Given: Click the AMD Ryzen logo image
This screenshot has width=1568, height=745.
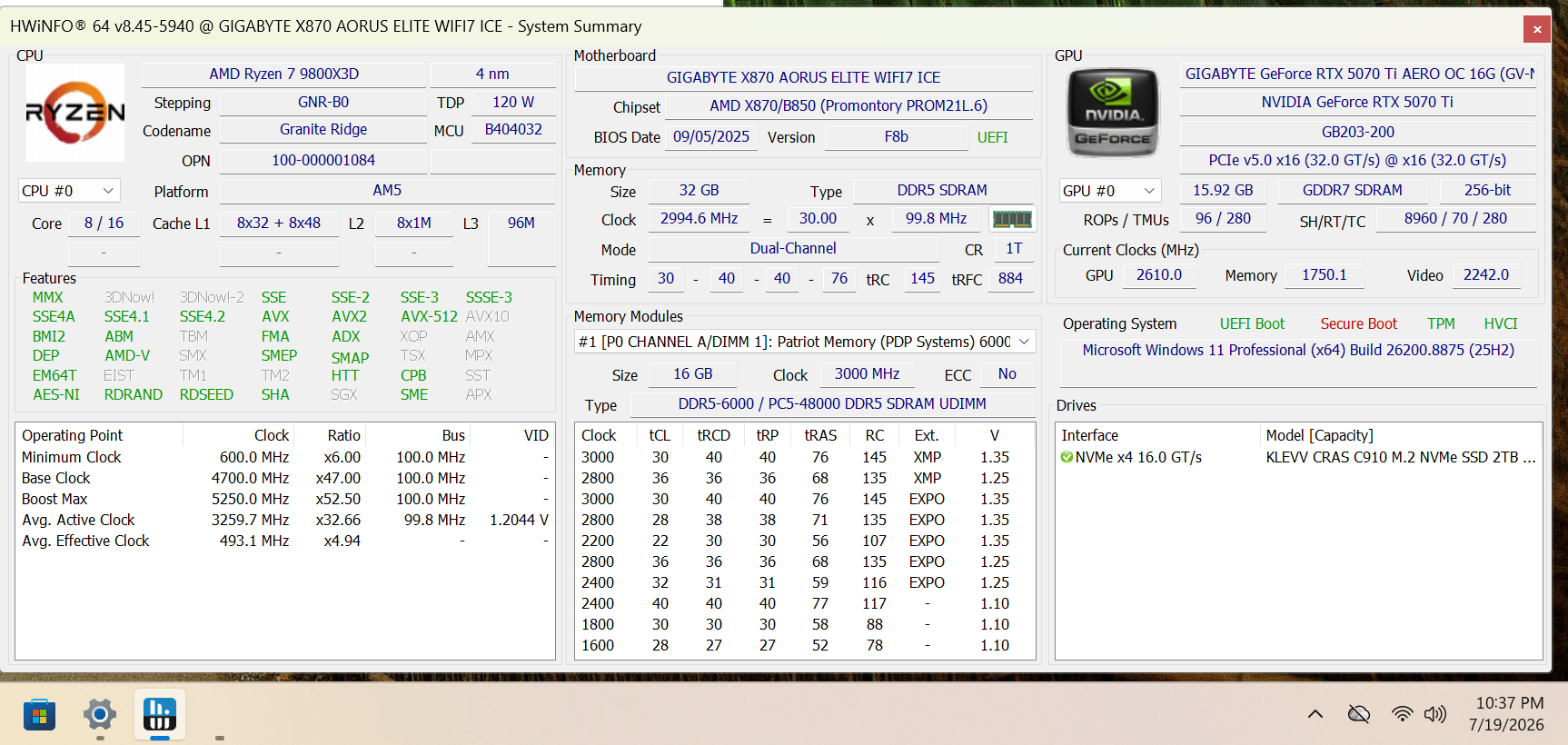Looking at the screenshot, I should [x=74, y=113].
